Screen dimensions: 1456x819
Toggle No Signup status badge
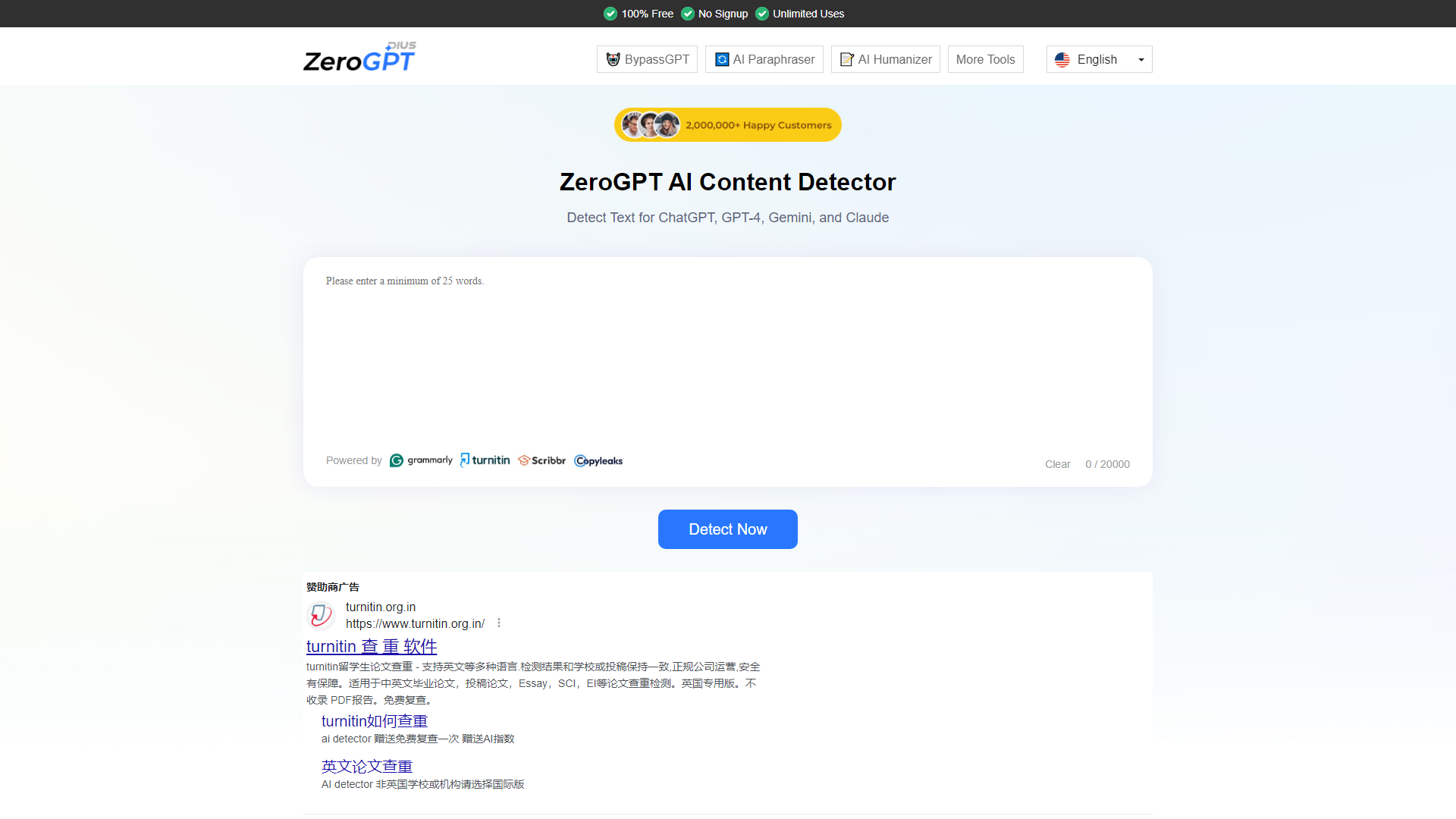pyautogui.click(x=713, y=13)
